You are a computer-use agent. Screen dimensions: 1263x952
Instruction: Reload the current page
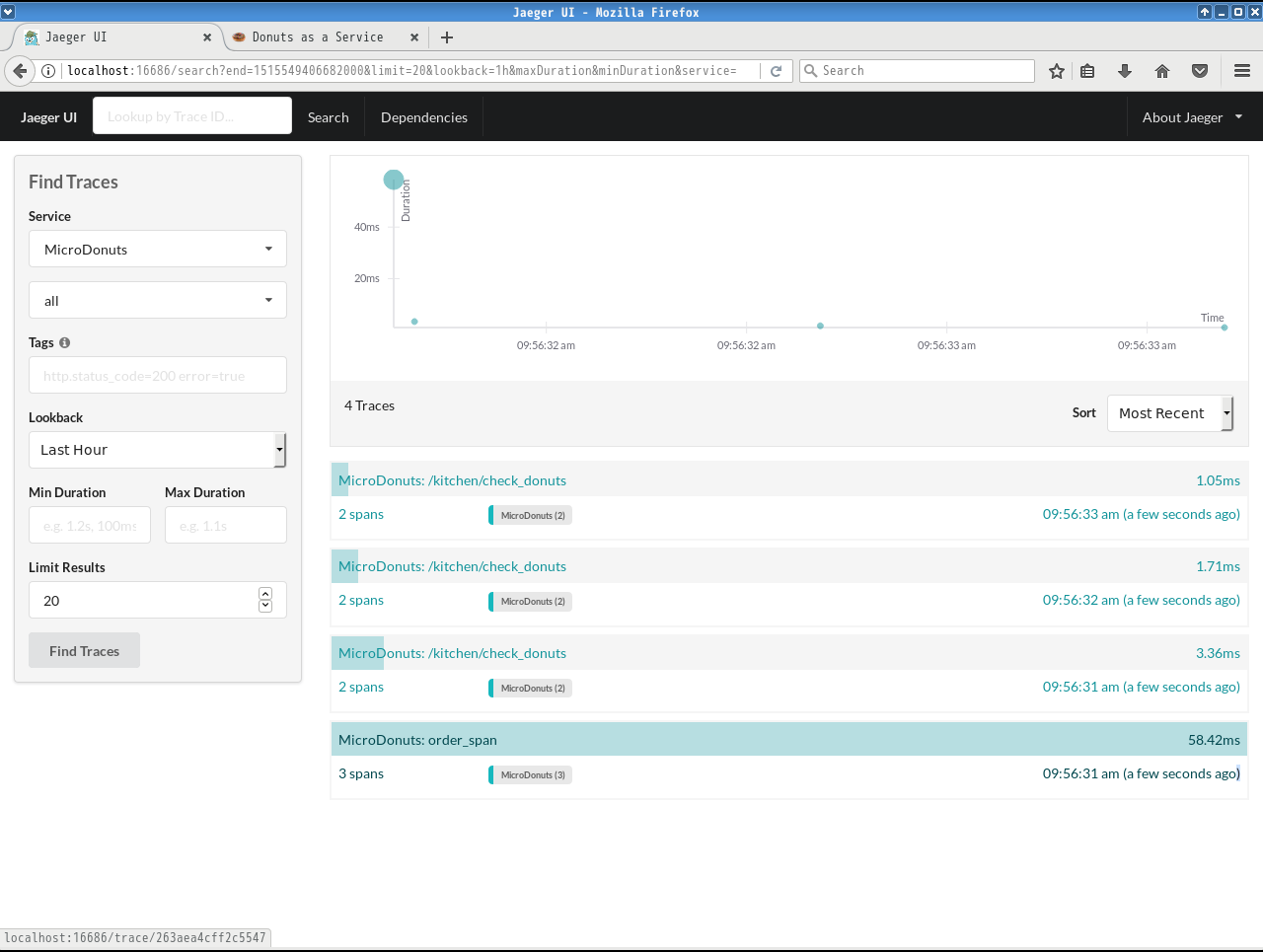tap(777, 71)
